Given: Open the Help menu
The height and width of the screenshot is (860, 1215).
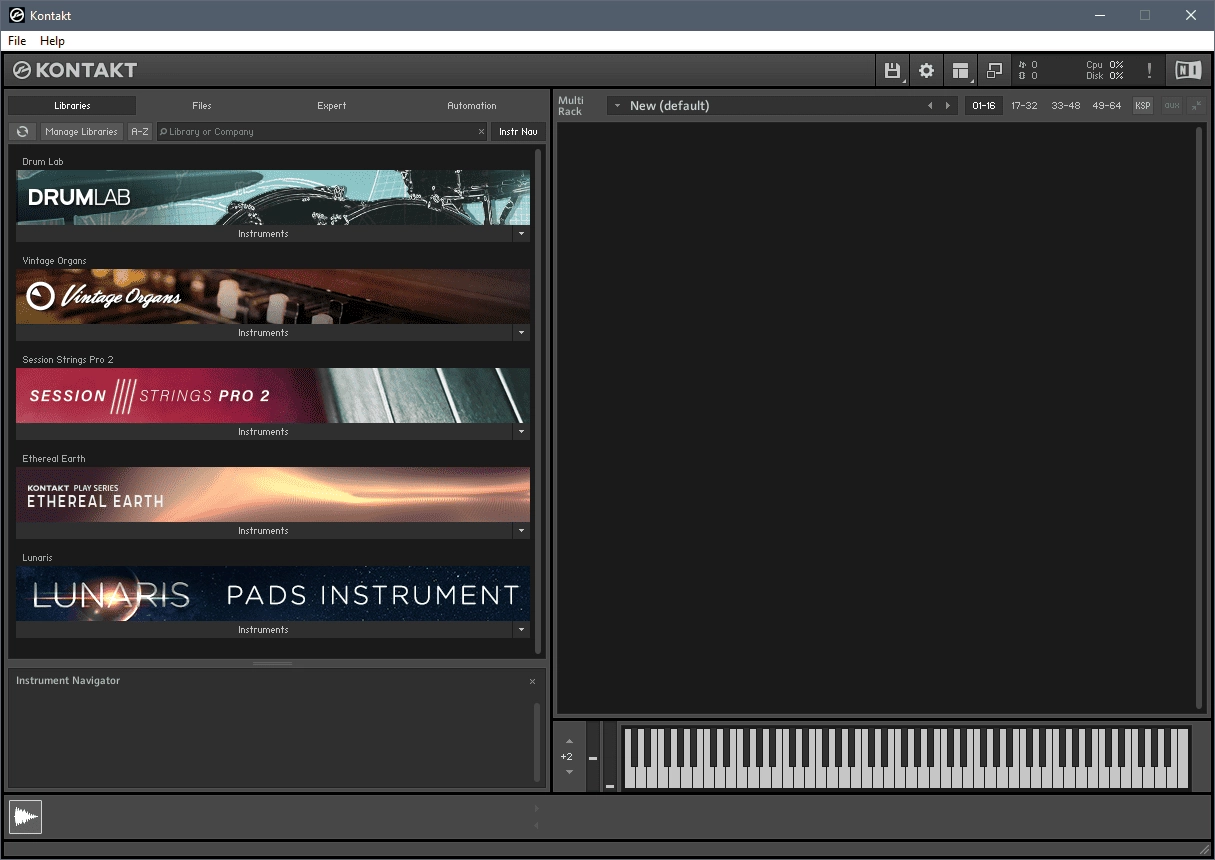Looking at the screenshot, I should tap(52, 41).
